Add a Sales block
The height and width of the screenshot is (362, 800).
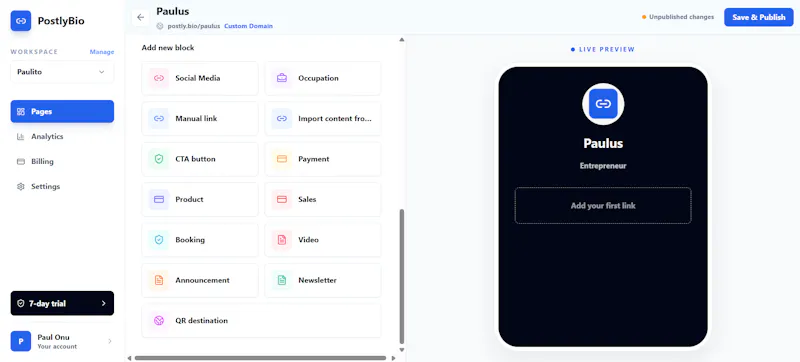pyautogui.click(x=323, y=199)
